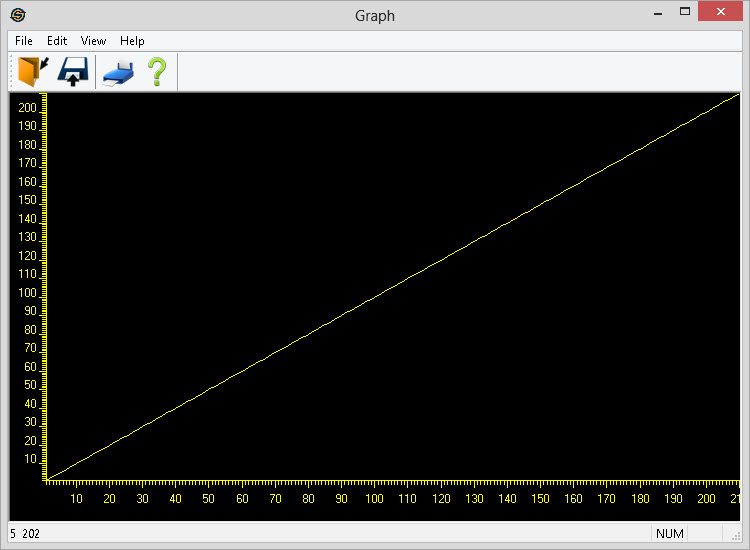
Task: Click the NUM indicator in status bar
Action: [x=670, y=534]
